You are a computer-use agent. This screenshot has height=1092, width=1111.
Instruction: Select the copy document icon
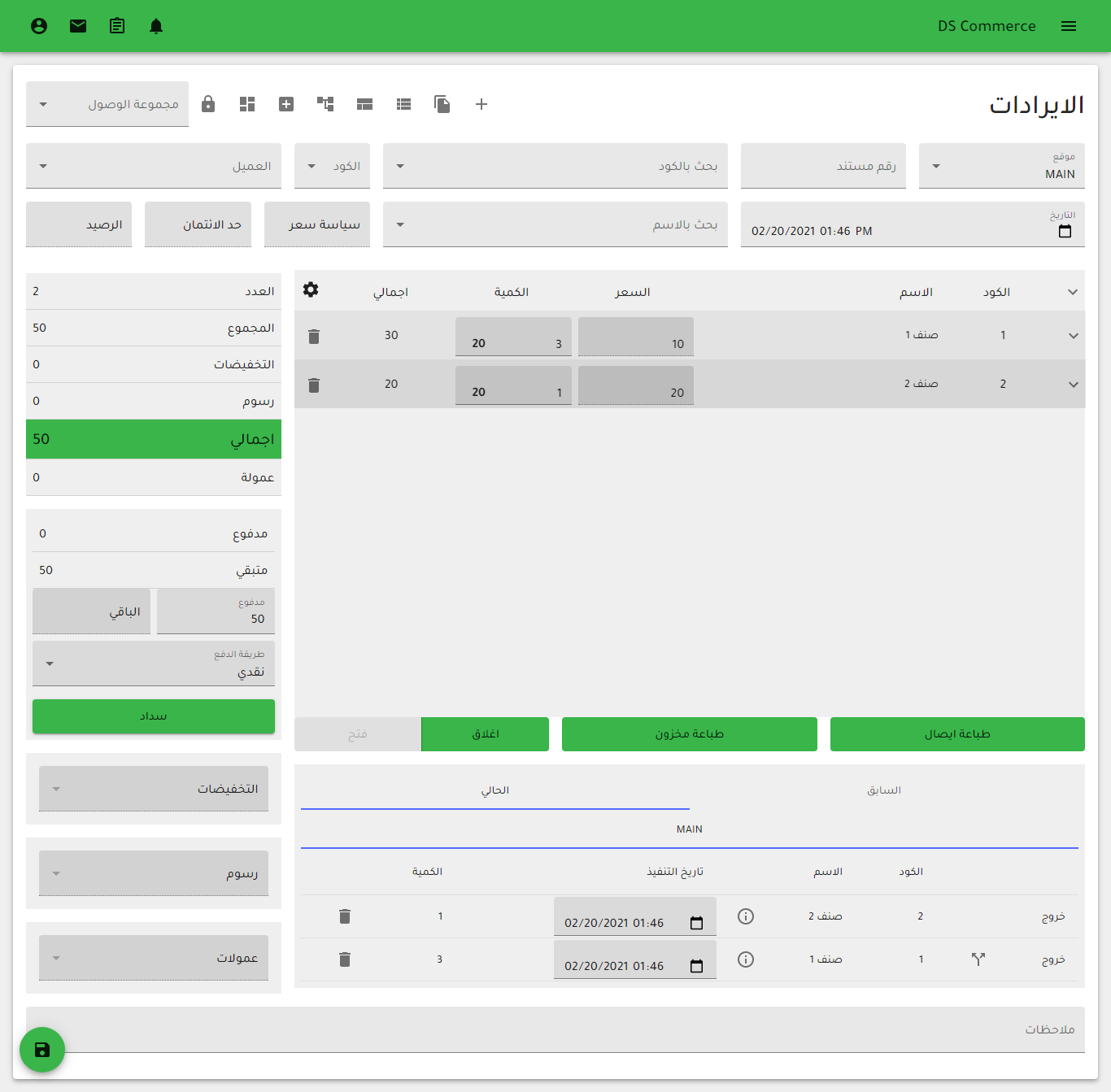442,104
